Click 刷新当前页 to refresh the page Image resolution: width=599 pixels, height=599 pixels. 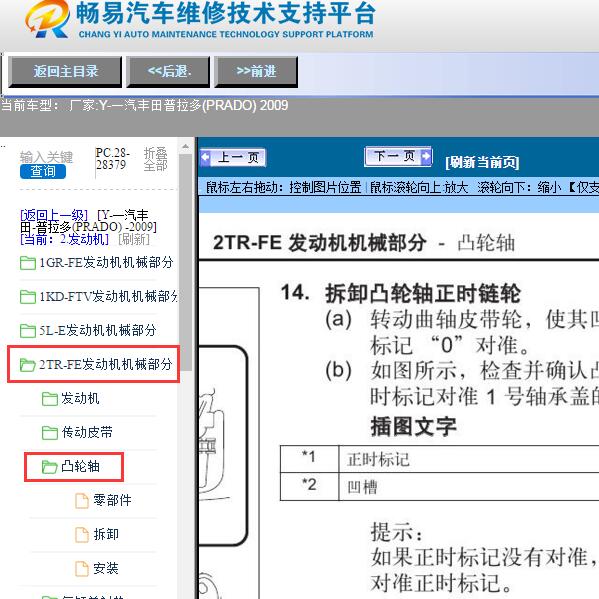click(482, 162)
